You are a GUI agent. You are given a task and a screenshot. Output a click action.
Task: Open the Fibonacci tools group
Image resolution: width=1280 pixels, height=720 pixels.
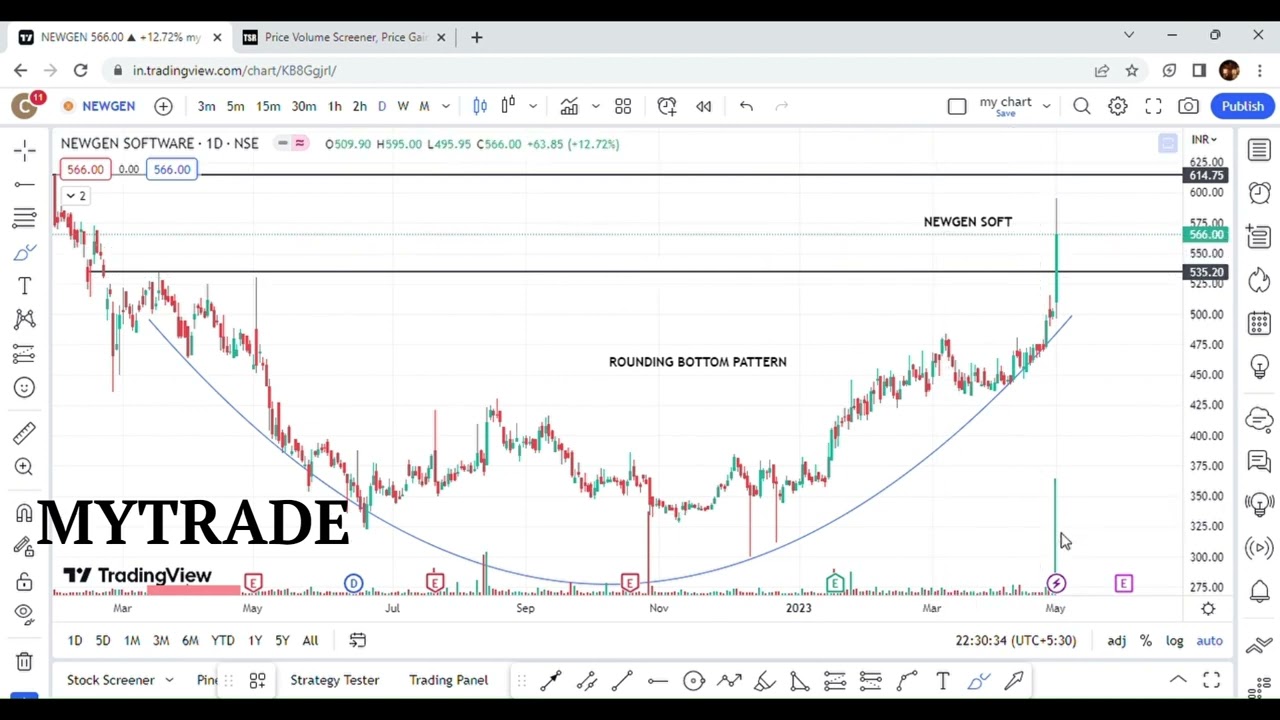pyautogui.click(x=25, y=218)
